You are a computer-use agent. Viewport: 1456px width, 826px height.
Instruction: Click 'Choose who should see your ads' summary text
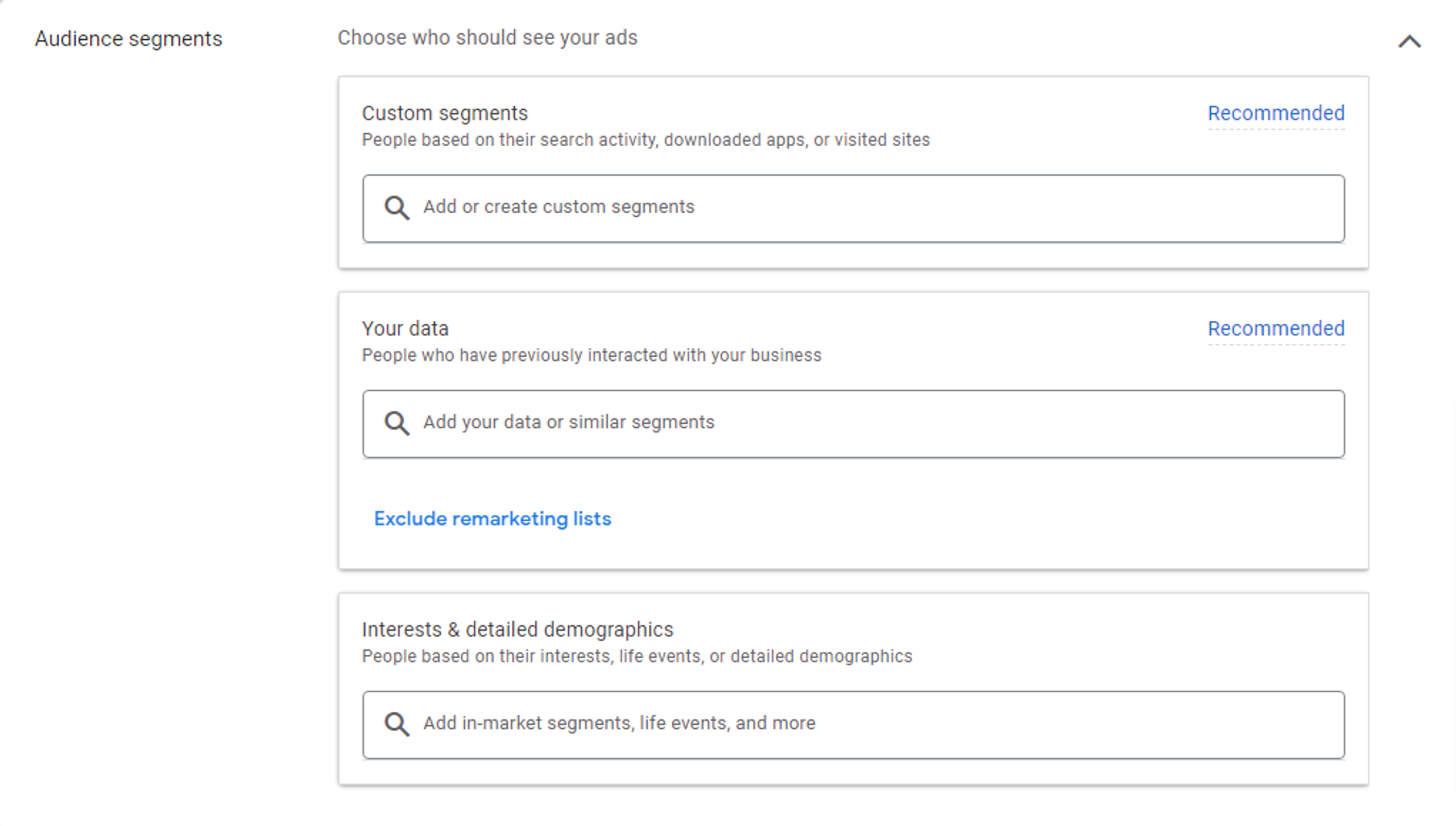pos(487,38)
